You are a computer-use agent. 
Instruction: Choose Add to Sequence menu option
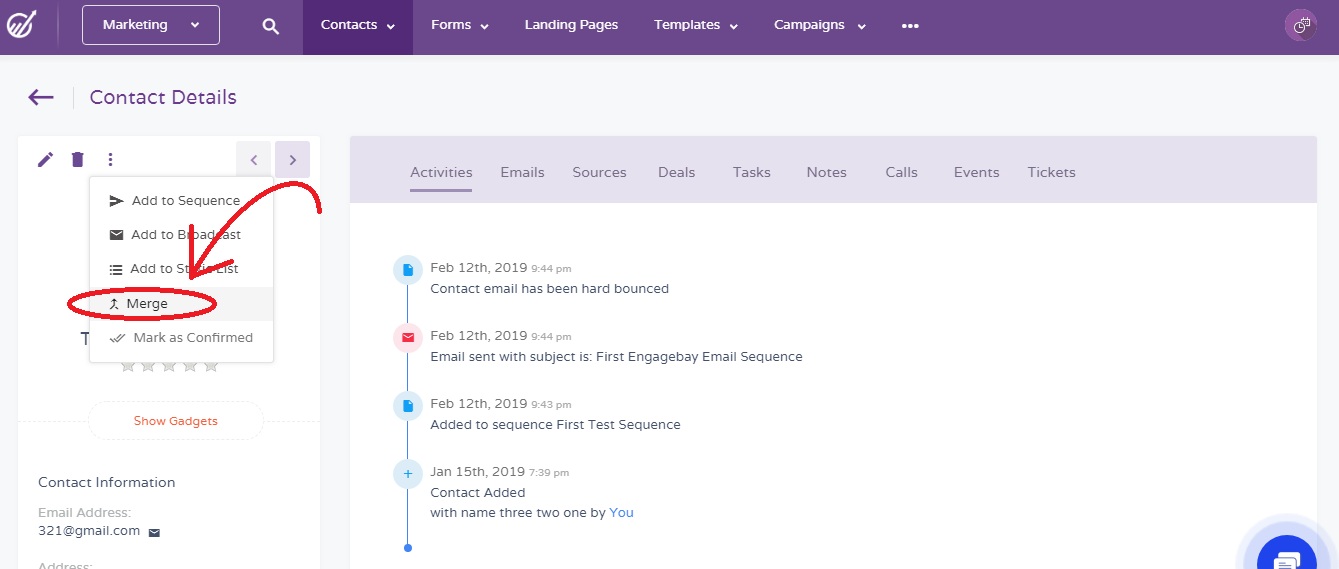point(185,201)
